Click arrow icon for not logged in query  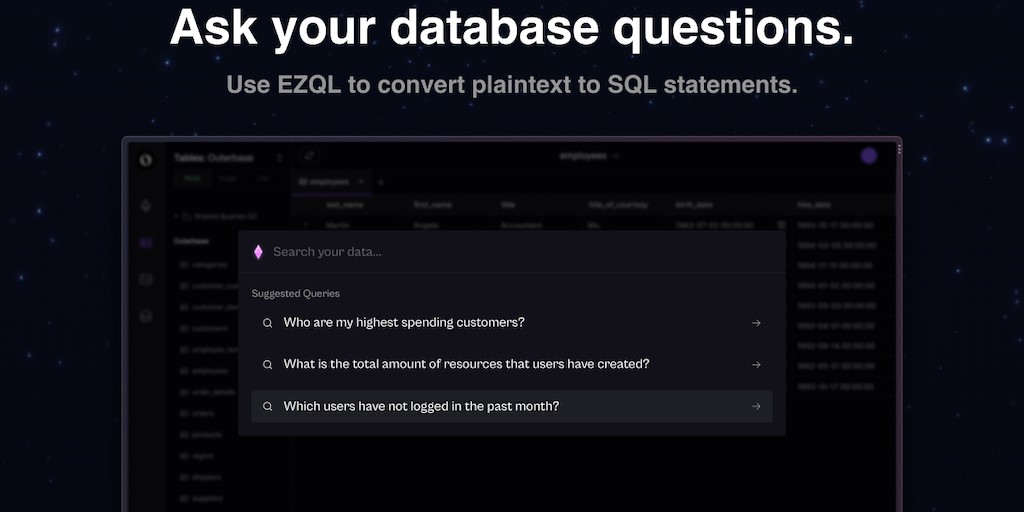(756, 407)
